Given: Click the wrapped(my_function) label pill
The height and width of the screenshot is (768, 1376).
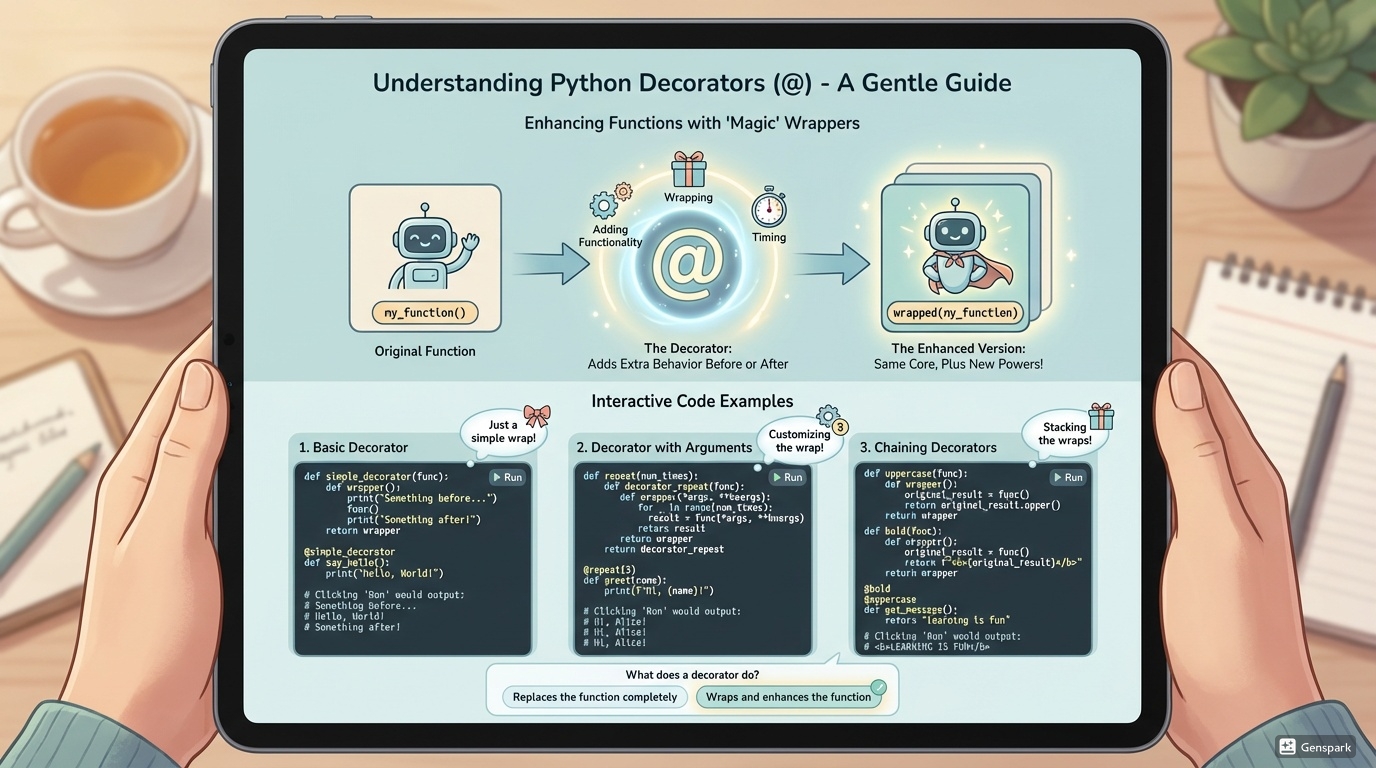Looking at the screenshot, I should click(954, 313).
